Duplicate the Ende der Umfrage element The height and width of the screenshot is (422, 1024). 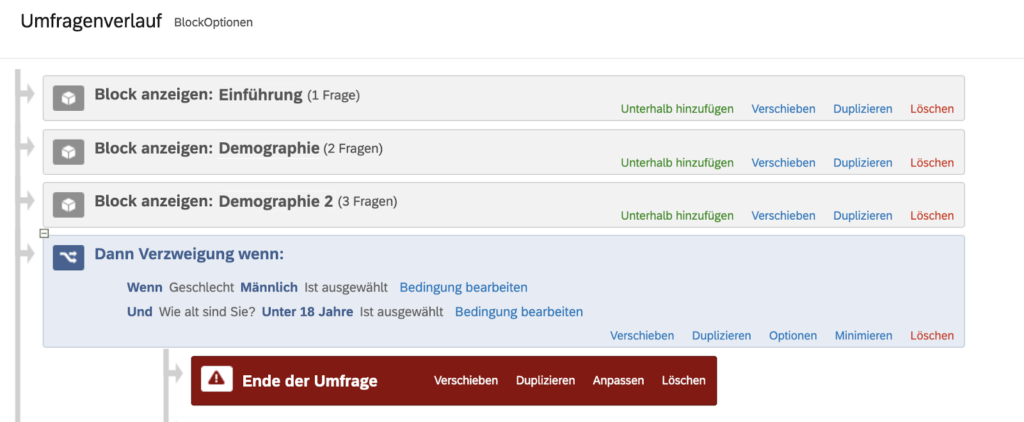pyautogui.click(x=545, y=380)
